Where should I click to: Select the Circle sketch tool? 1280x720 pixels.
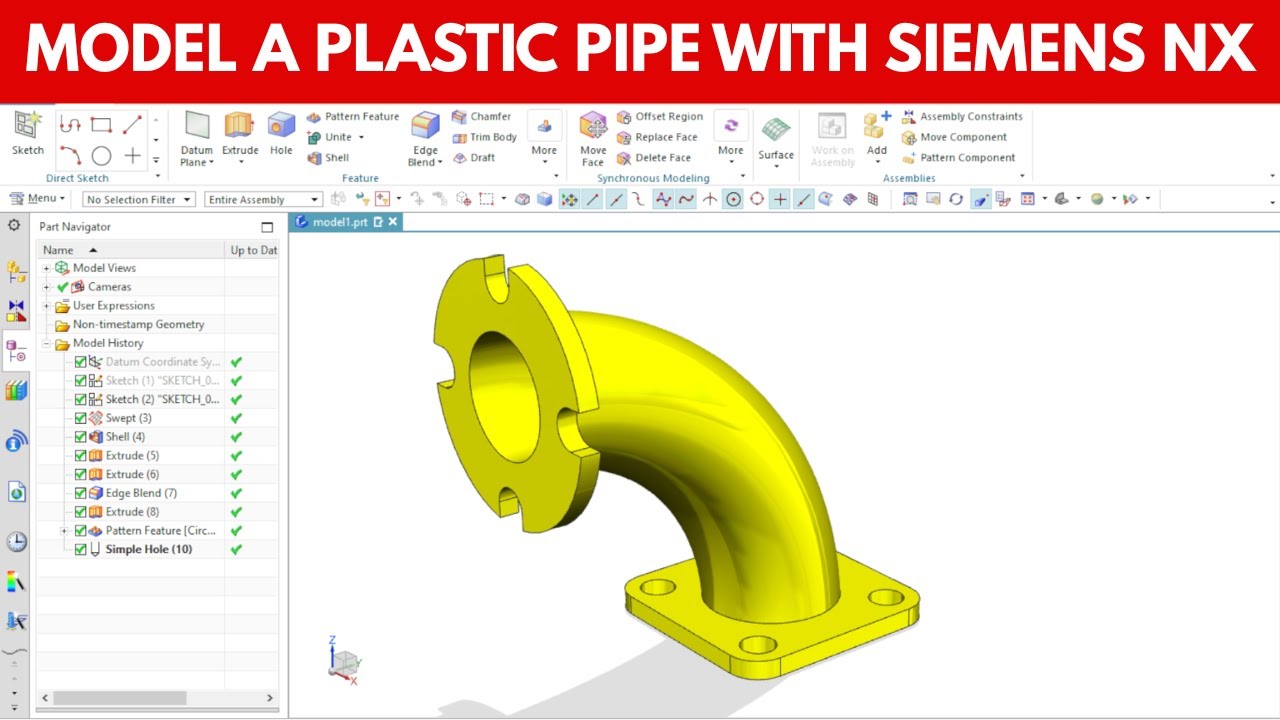click(x=101, y=156)
